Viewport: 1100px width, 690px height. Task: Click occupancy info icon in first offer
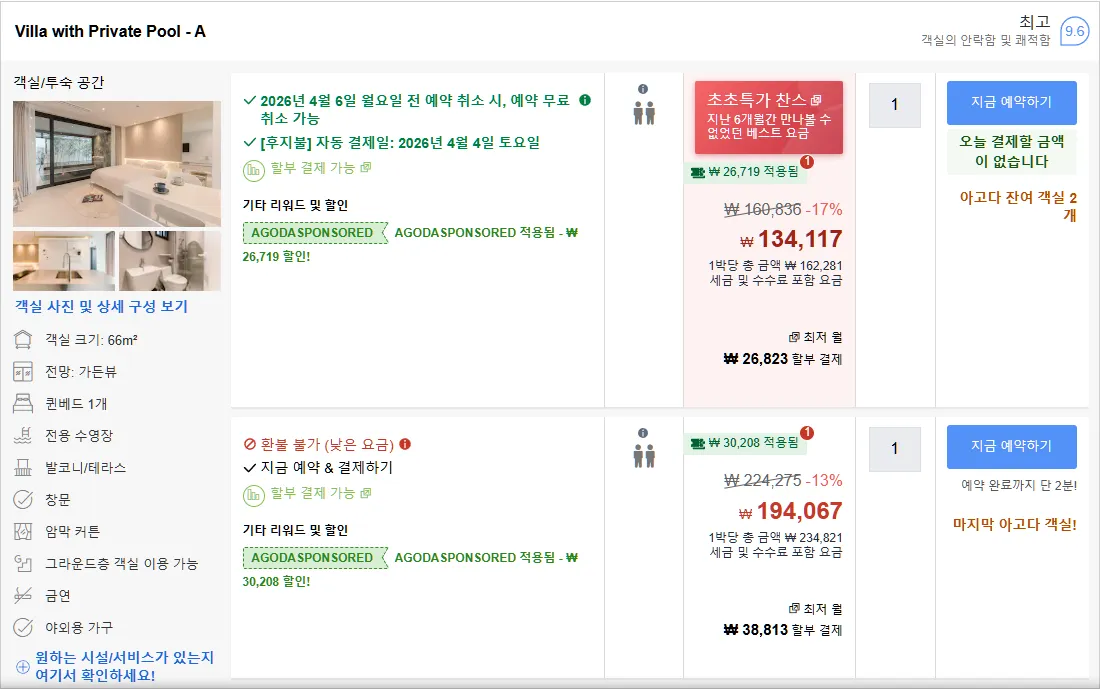pos(643,89)
